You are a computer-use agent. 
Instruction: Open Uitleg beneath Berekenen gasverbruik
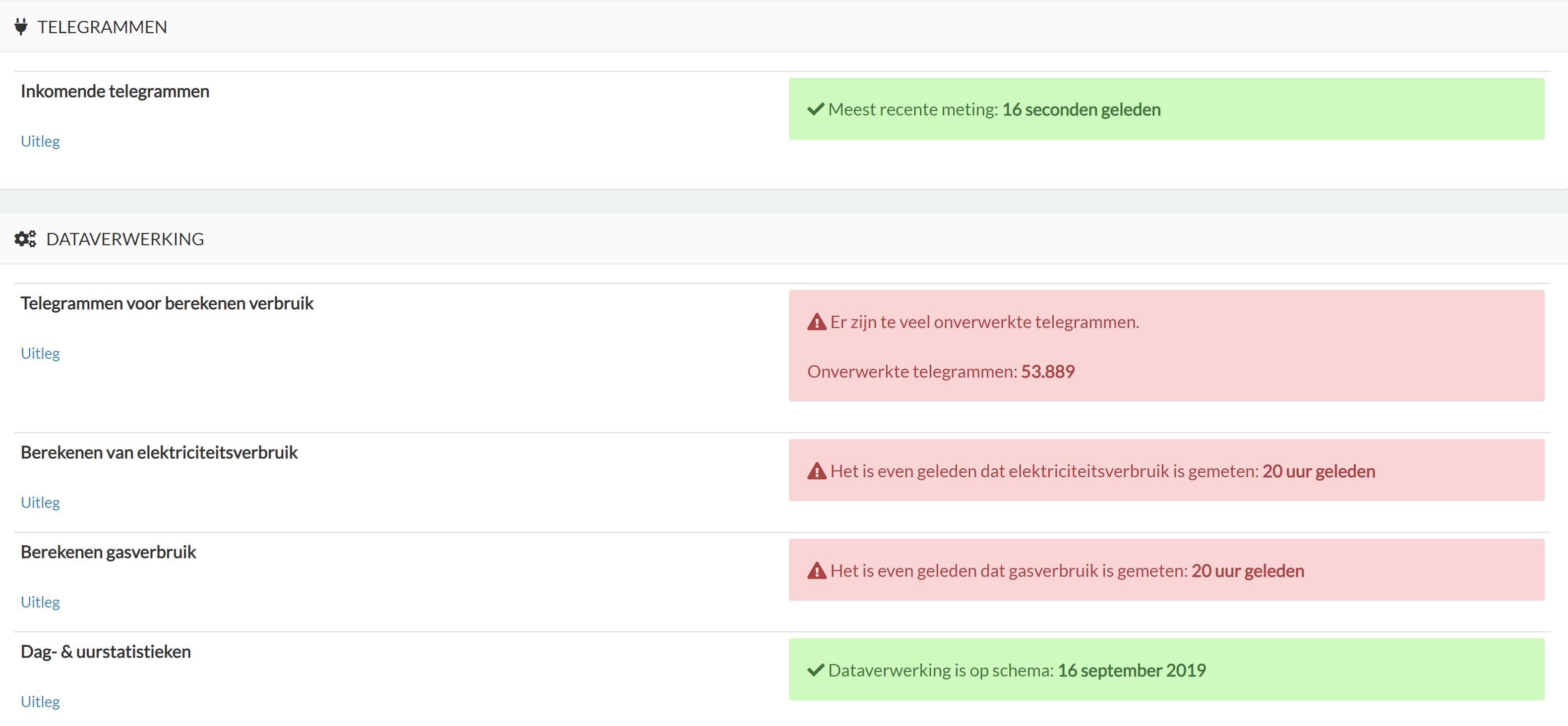click(x=40, y=602)
